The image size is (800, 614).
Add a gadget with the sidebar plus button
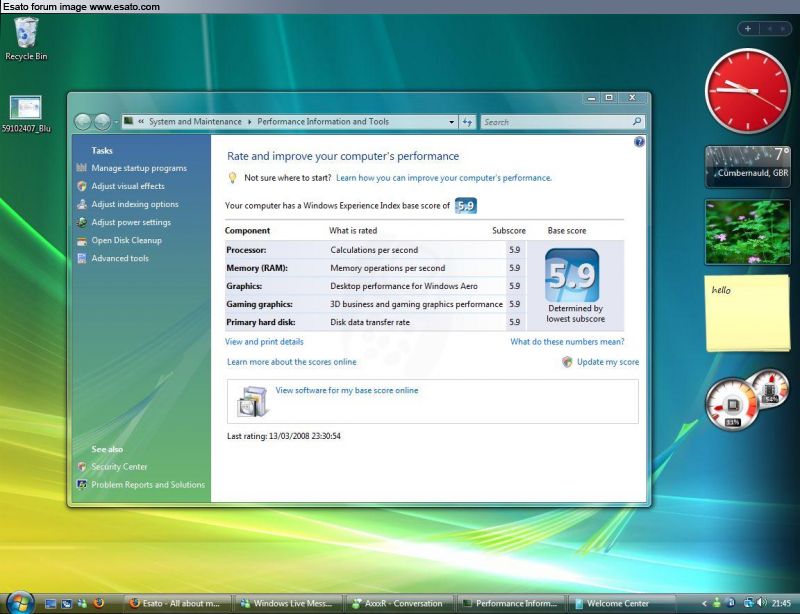(748, 29)
